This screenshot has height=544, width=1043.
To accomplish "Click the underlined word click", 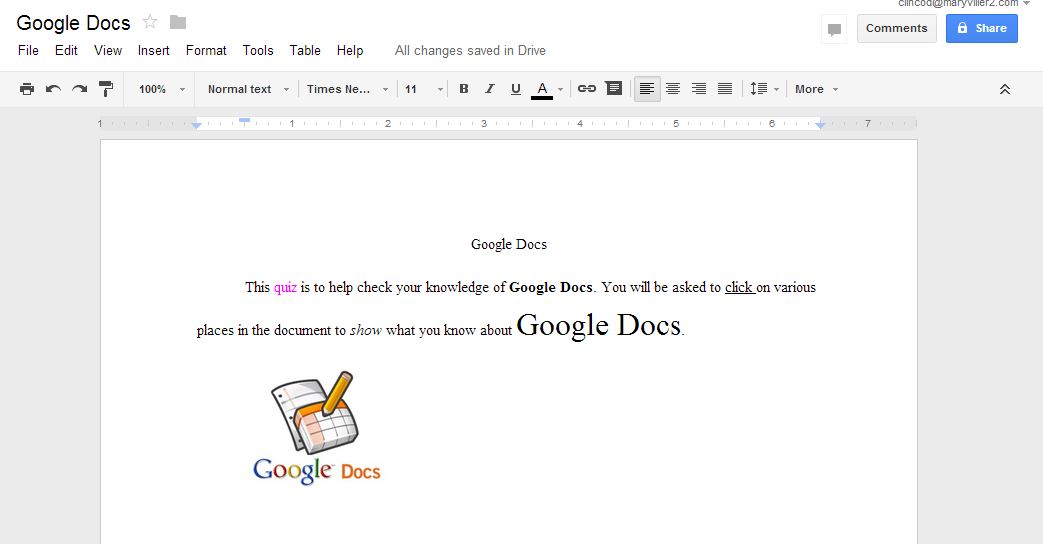I will coord(738,287).
